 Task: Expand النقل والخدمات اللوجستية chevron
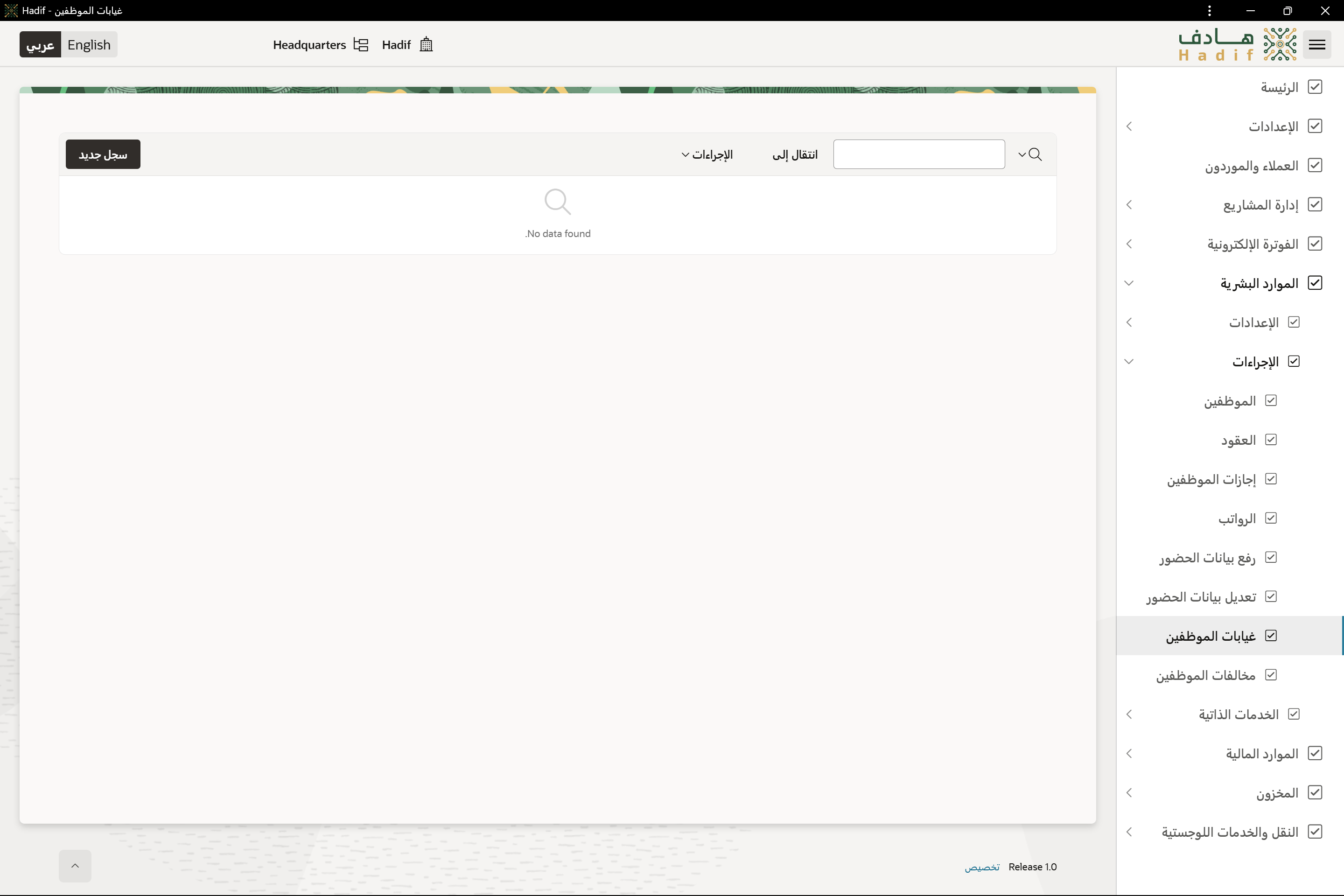[x=1129, y=832]
